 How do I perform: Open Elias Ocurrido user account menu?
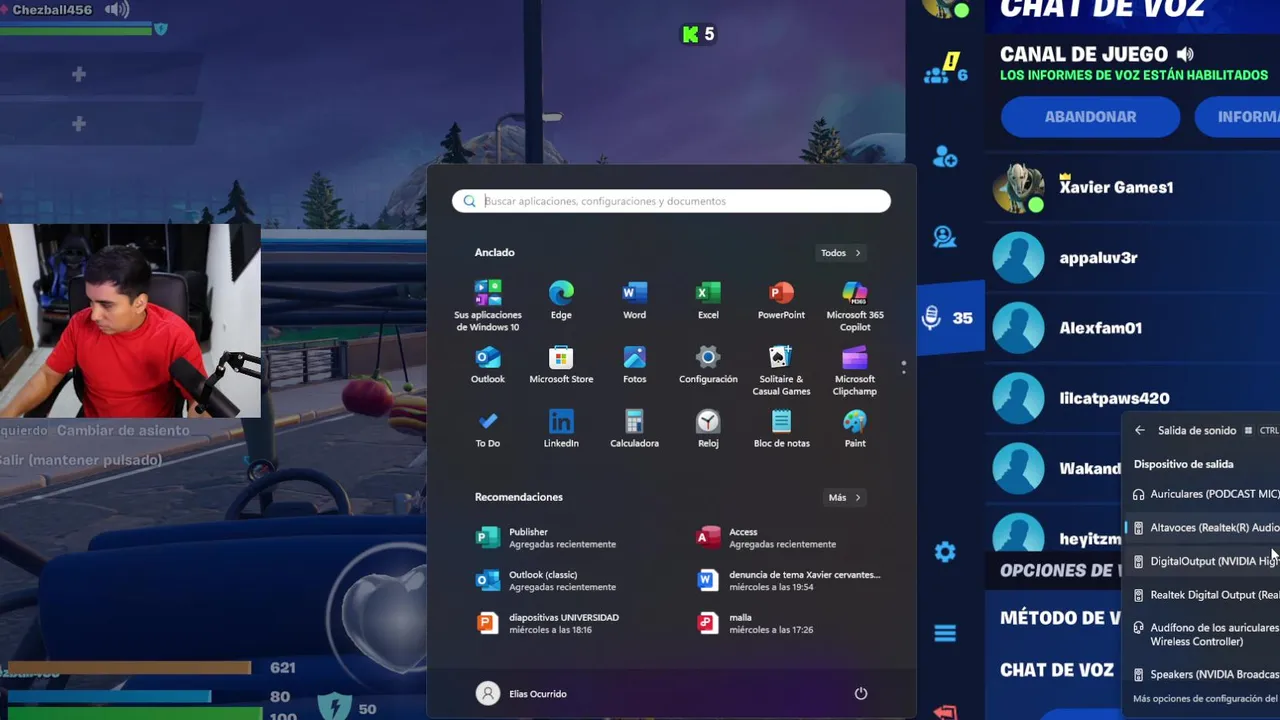[x=522, y=694]
